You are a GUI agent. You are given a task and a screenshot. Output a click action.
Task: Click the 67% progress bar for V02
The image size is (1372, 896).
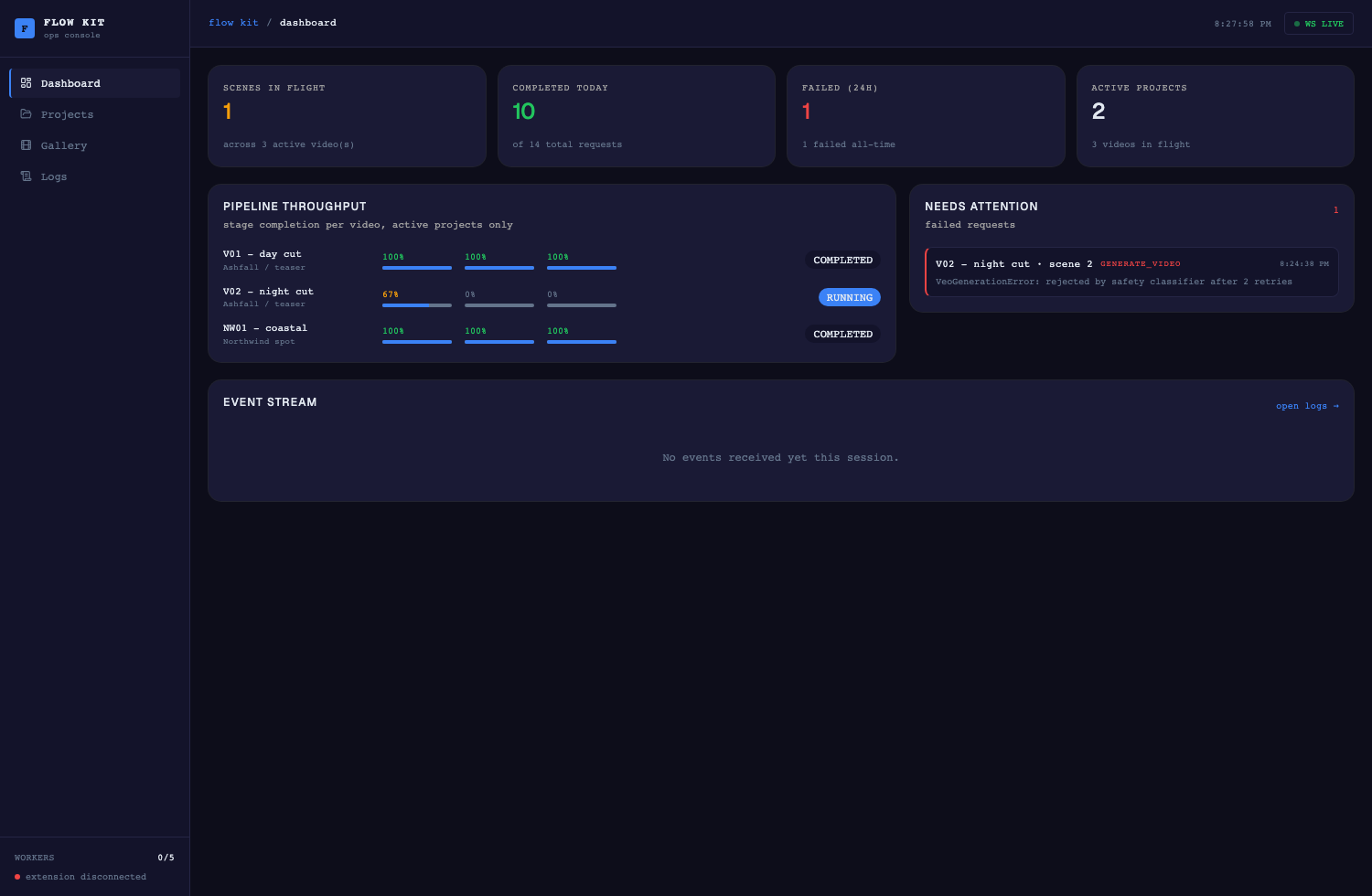click(417, 304)
